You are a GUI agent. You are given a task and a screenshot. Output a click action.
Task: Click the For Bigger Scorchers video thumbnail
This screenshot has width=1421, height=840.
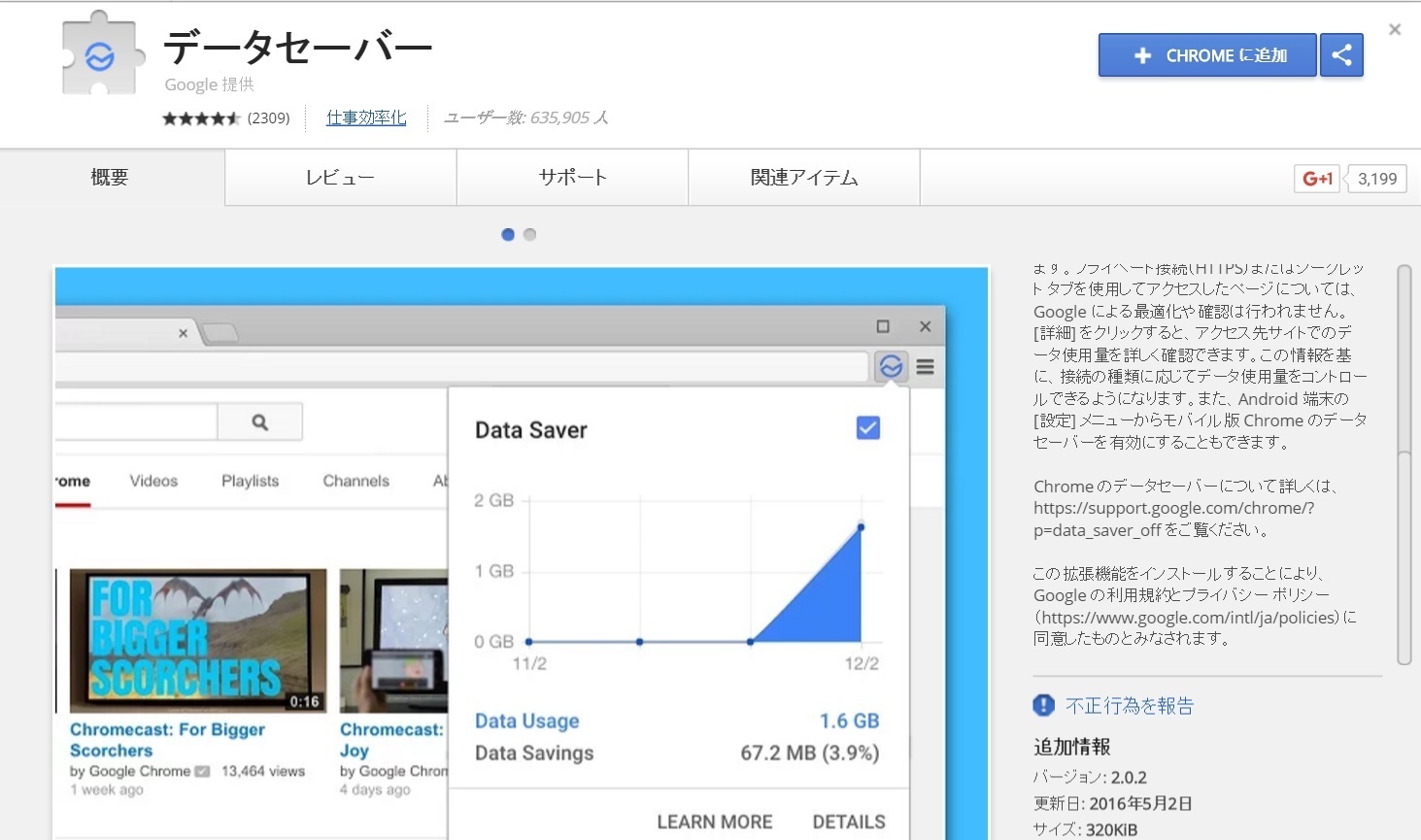click(x=198, y=641)
